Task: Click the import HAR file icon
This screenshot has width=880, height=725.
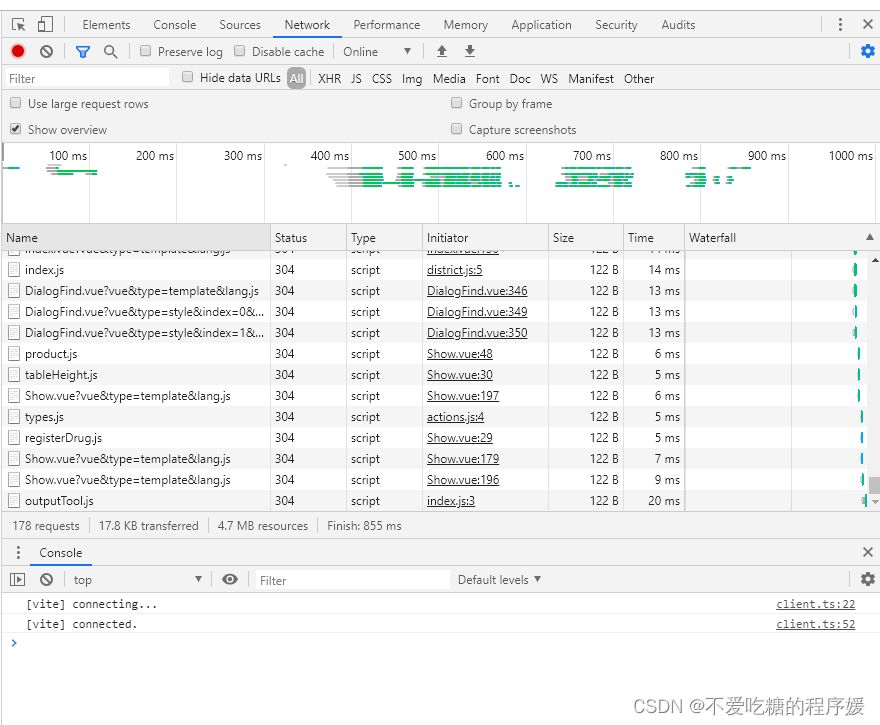Action: [442, 51]
